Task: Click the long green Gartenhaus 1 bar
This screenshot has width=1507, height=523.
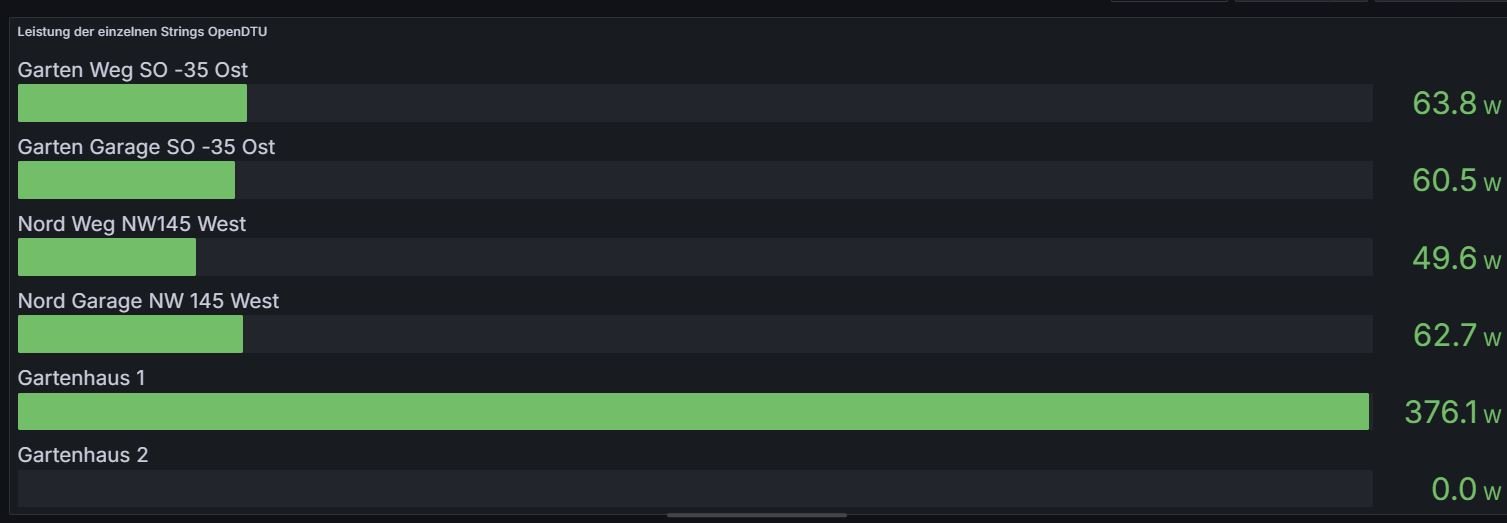Action: click(x=693, y=411)
